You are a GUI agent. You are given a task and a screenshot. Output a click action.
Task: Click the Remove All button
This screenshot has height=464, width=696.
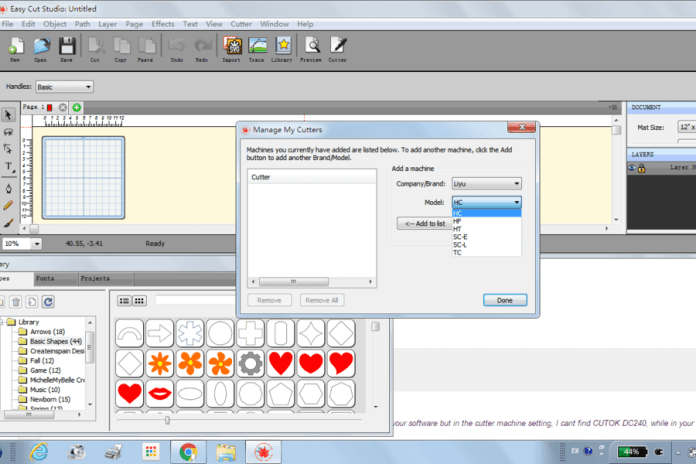[x=322, y=300]
